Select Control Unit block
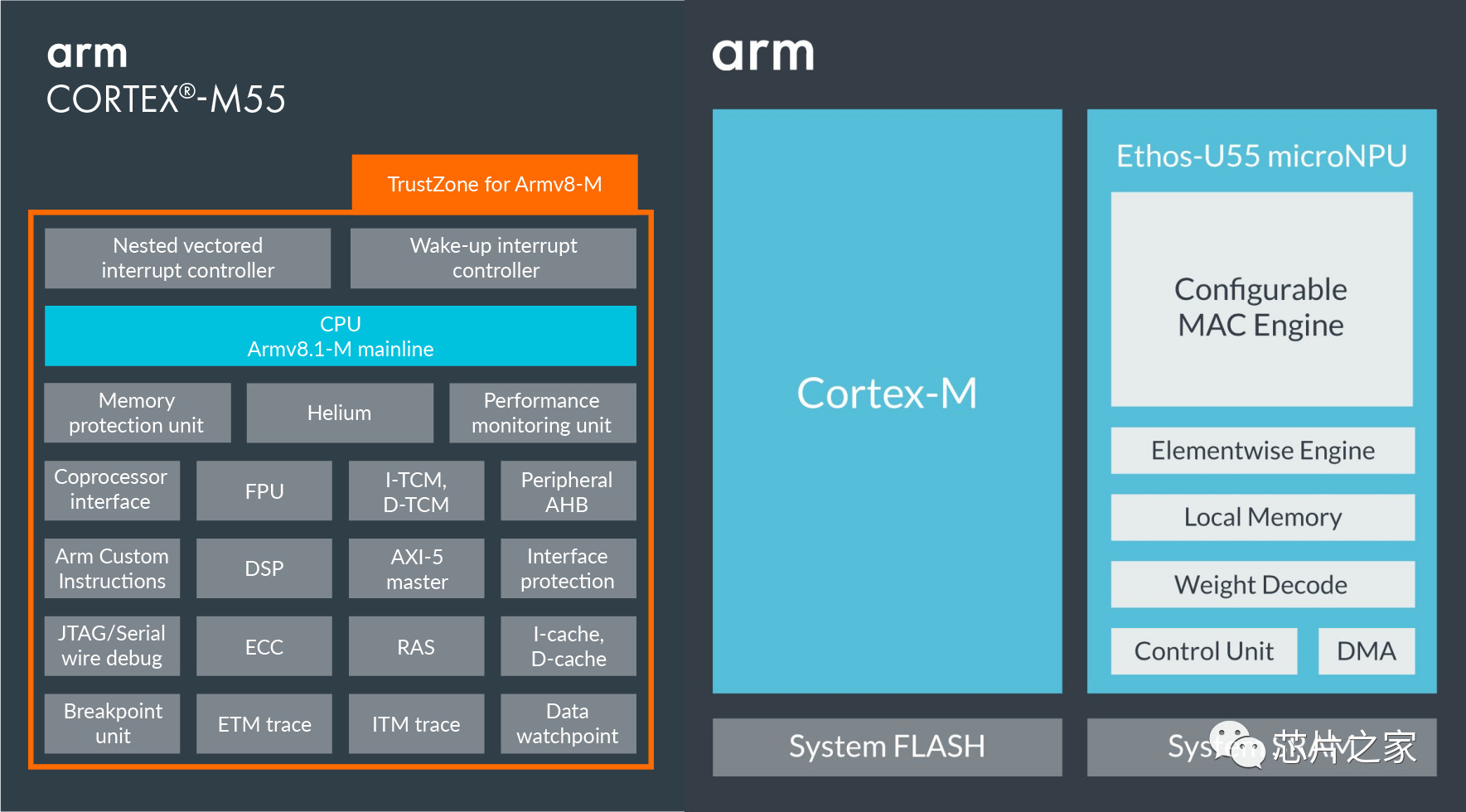This screenshot has width=1466, height=812. pyautogui.click(x=1204, y=650)
